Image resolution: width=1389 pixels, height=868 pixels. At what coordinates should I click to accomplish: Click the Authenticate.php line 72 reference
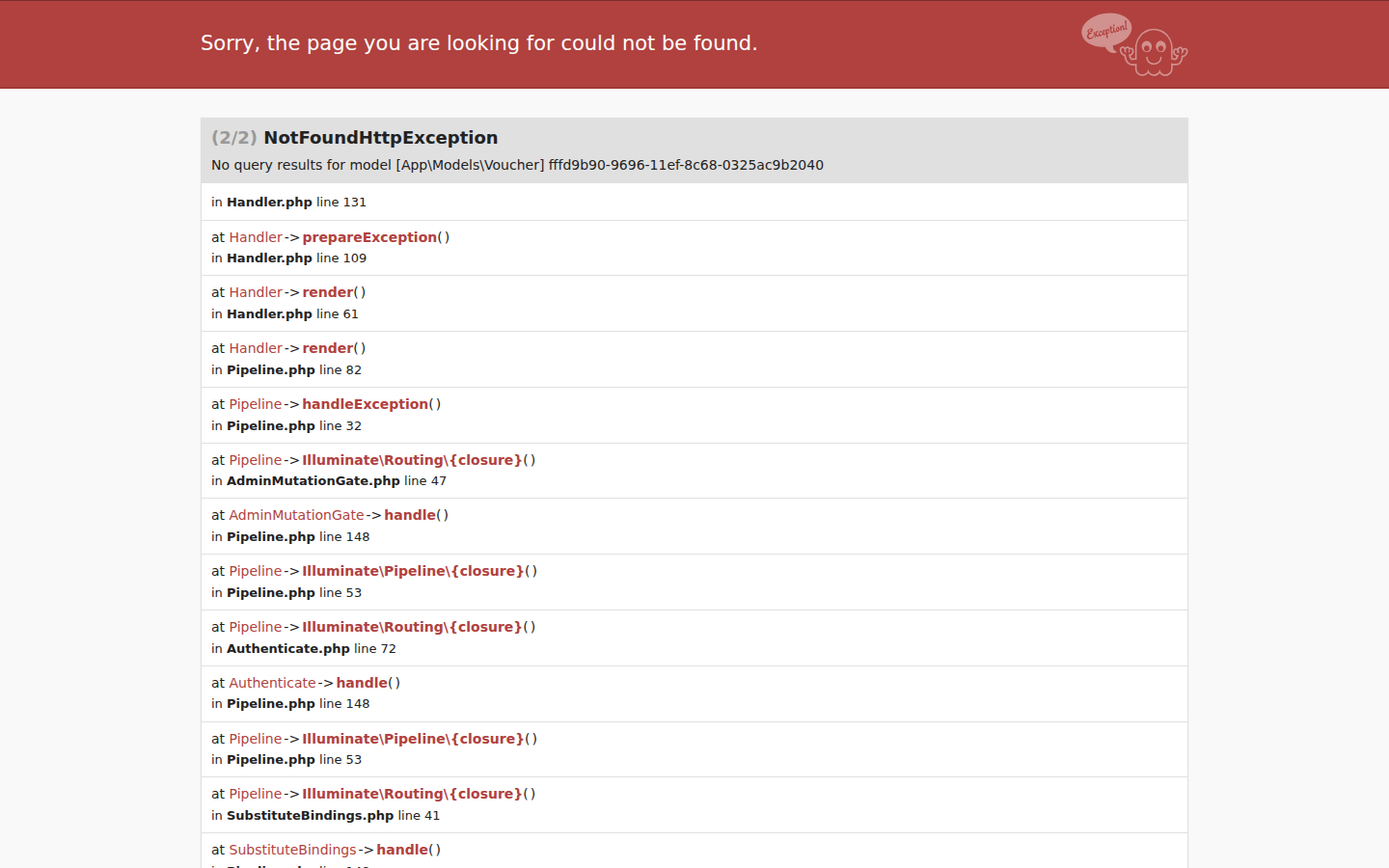point(304,649)
